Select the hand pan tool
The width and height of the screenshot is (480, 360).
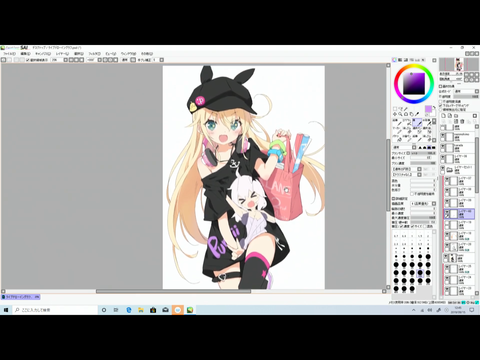pos(412,114)
